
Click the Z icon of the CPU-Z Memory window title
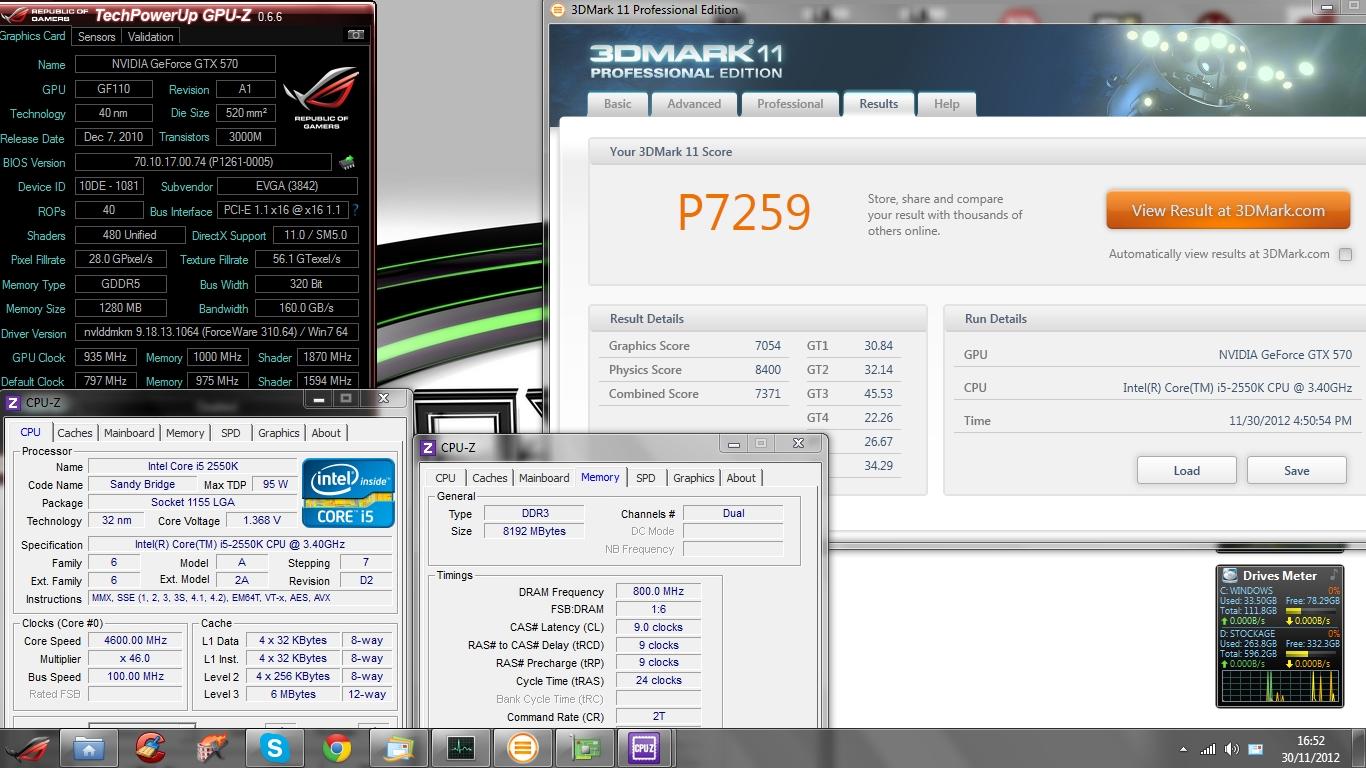pos(428,447)
